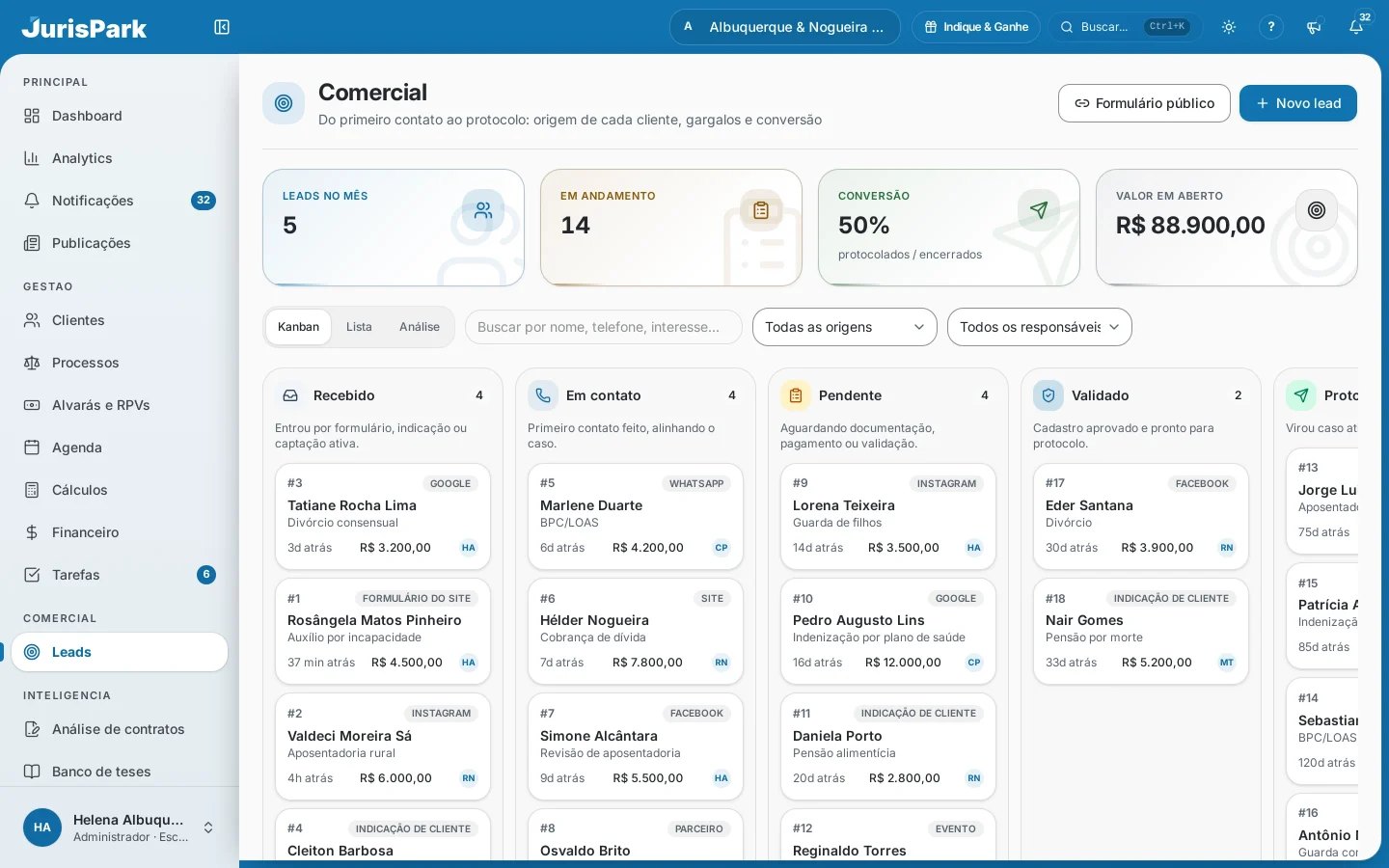The height and width of the screenshot is (868, 1389).
Task: Click CP avatar on Marlene Duarte card
Action: point(722,548)
